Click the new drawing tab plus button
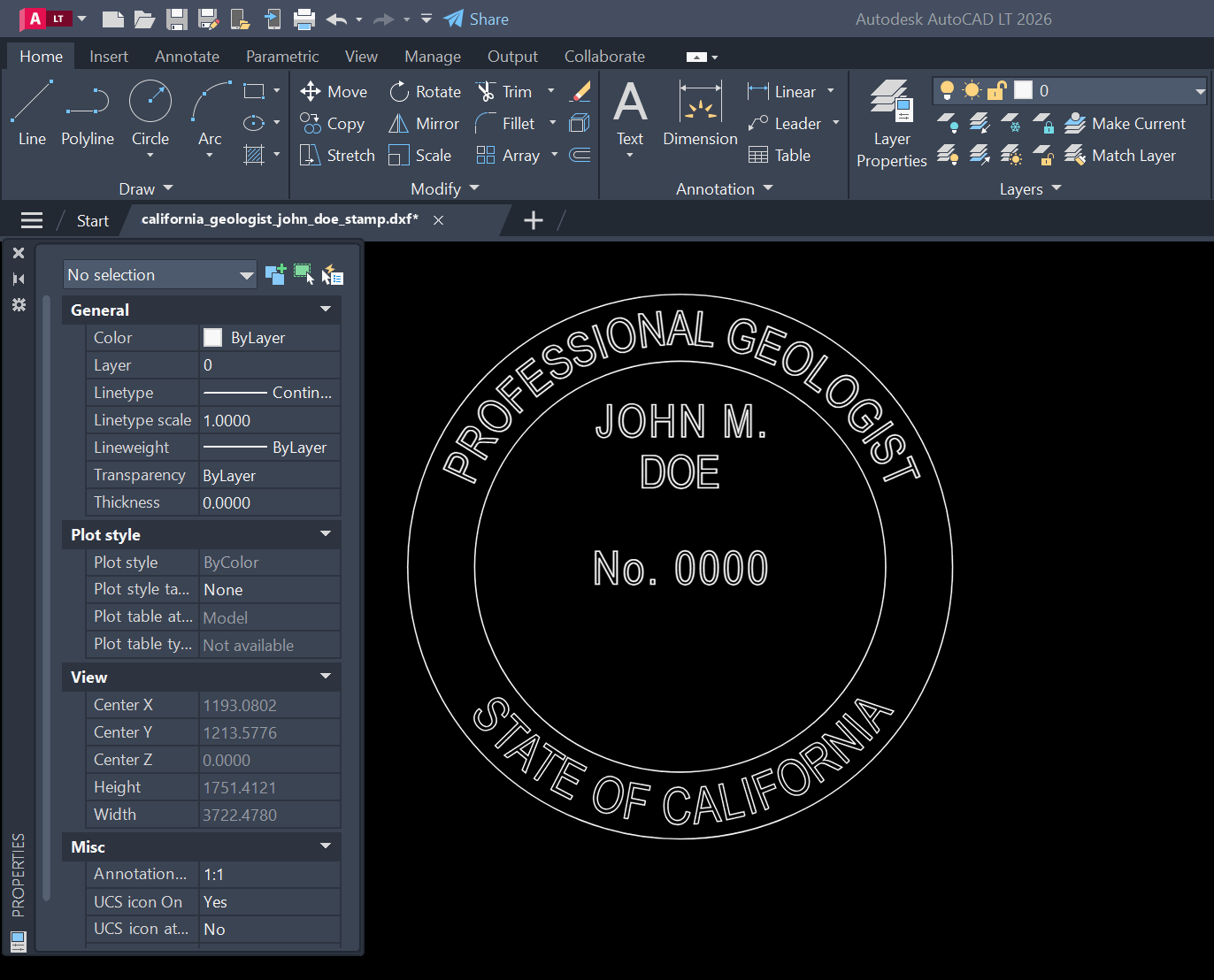This screenshot has width=1214, height=980. (534, 220)
